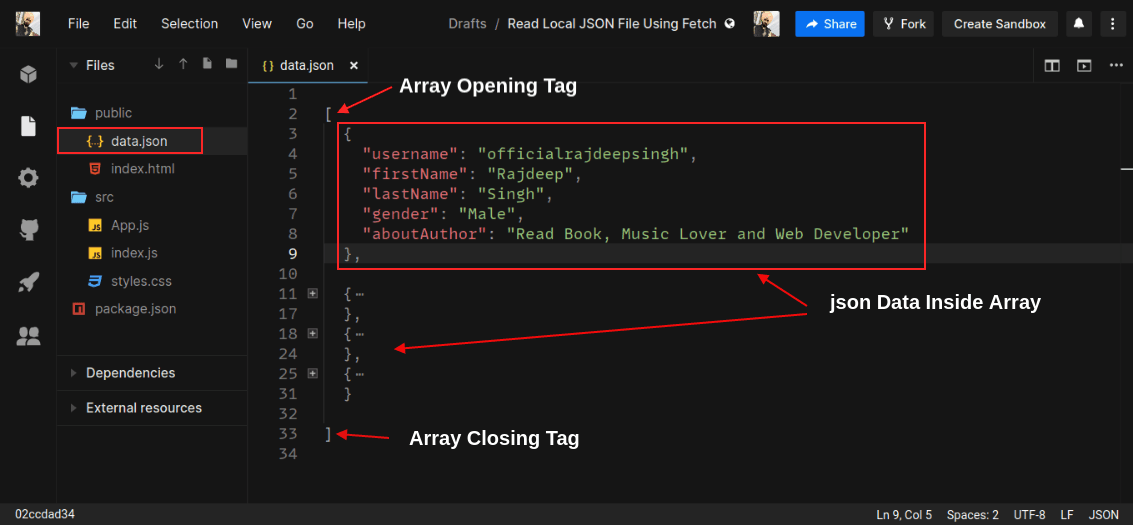Image resolution: width=1133 pixels, height=525 pixels.
Task: Click commit hash 02ccdad34 in status bar
Action: (45, 515)
